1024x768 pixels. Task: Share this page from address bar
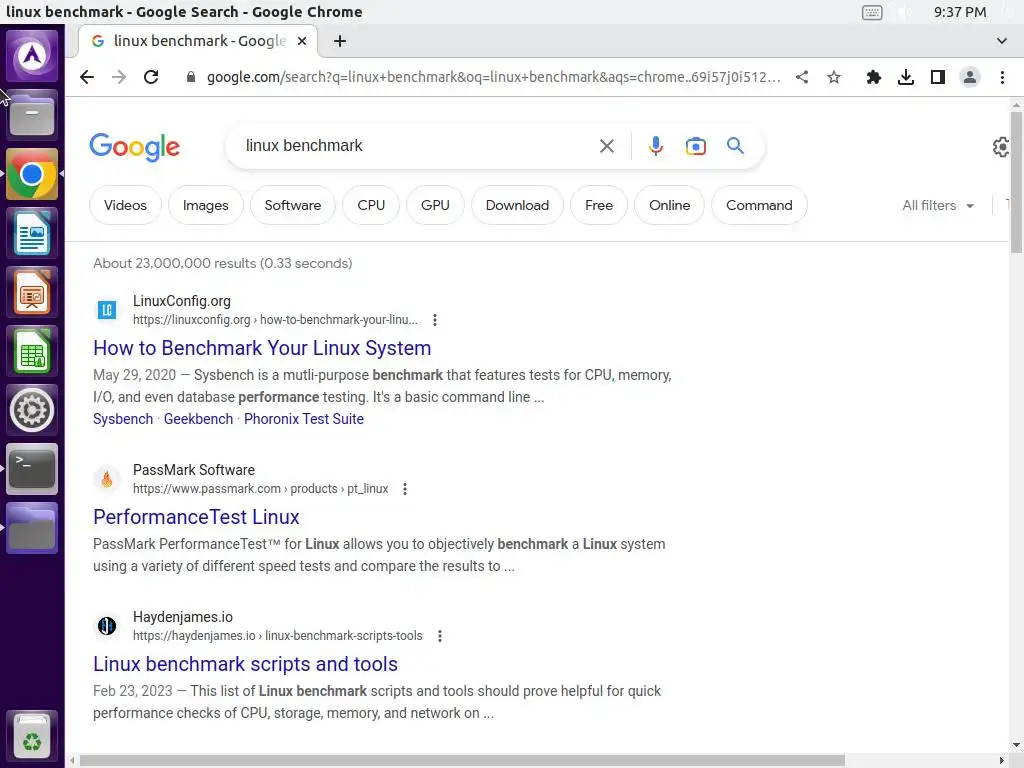click(802, 77)
